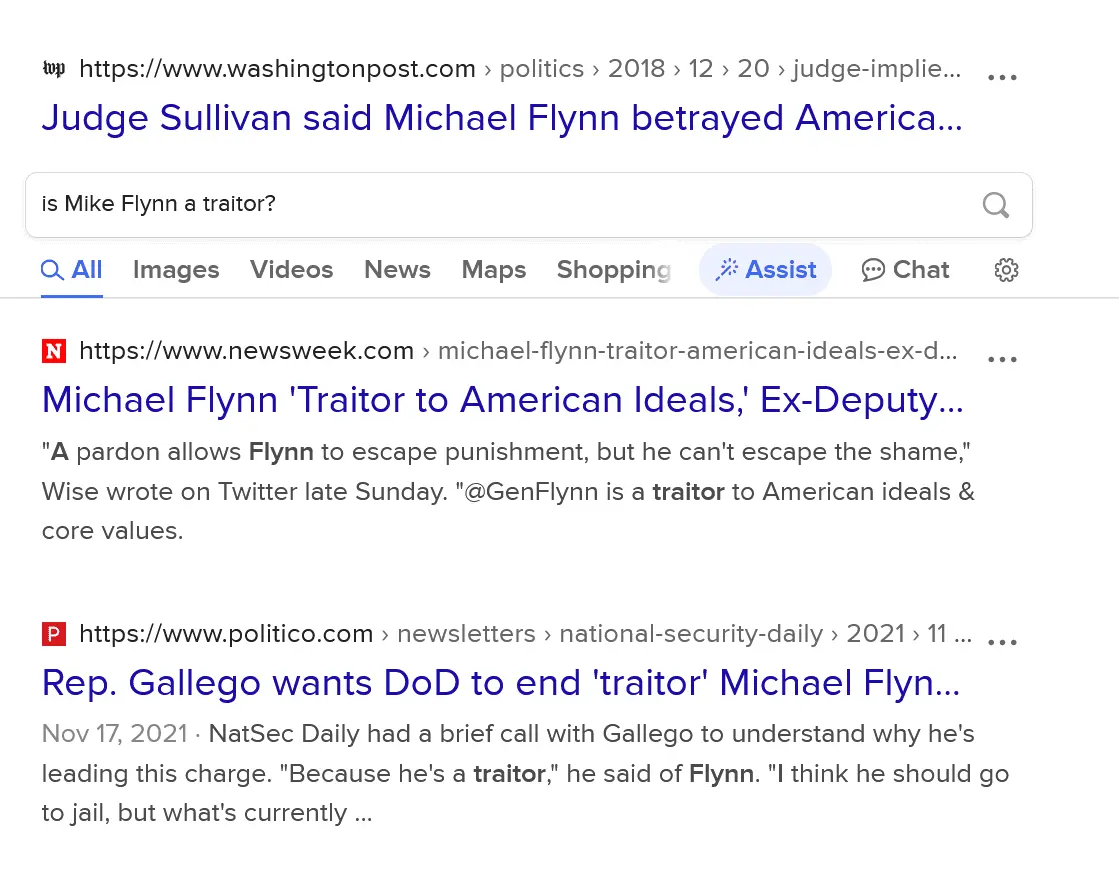Open the Chat button
The width and height of the screenshot is (1119, 873).
(905, 270)
